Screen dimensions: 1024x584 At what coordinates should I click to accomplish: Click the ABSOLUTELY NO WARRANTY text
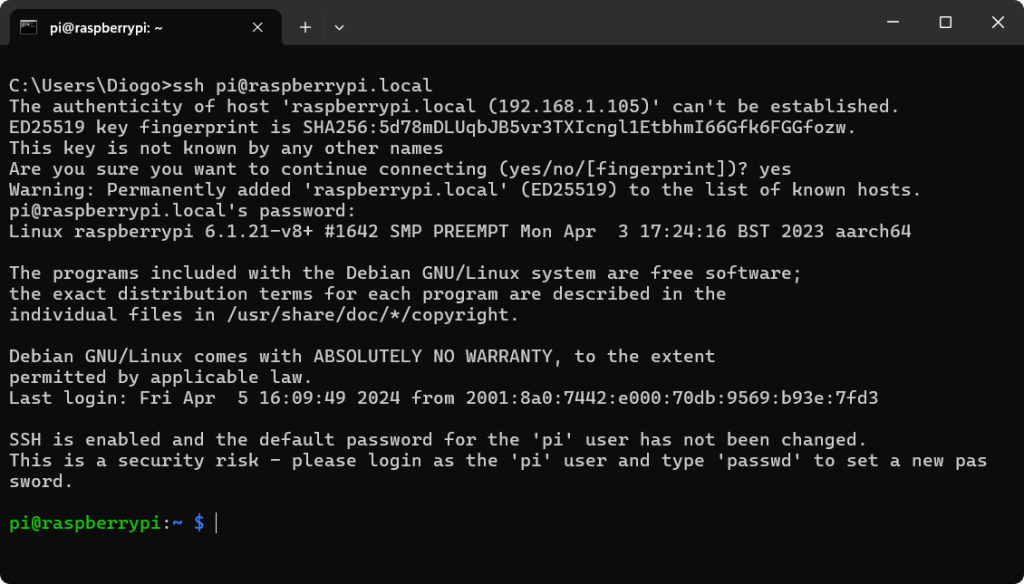(433, 356)
